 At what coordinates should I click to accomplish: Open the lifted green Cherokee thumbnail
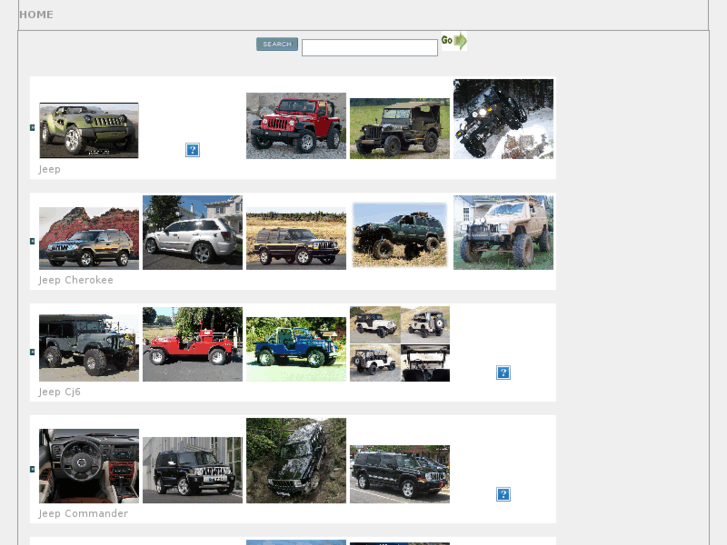pos(400,235)
